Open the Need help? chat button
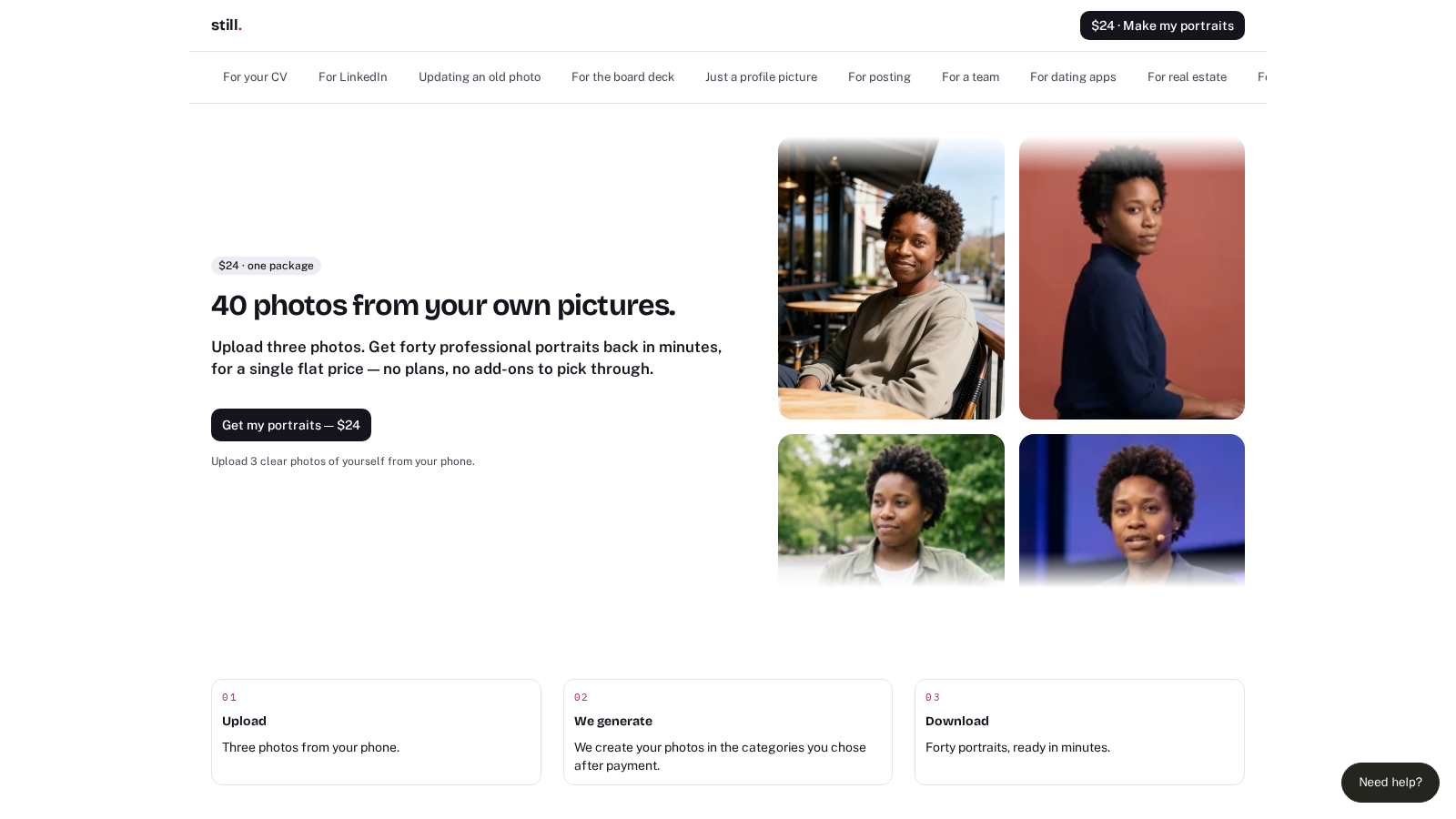1456x819 pixels. tap(1390, 783)
